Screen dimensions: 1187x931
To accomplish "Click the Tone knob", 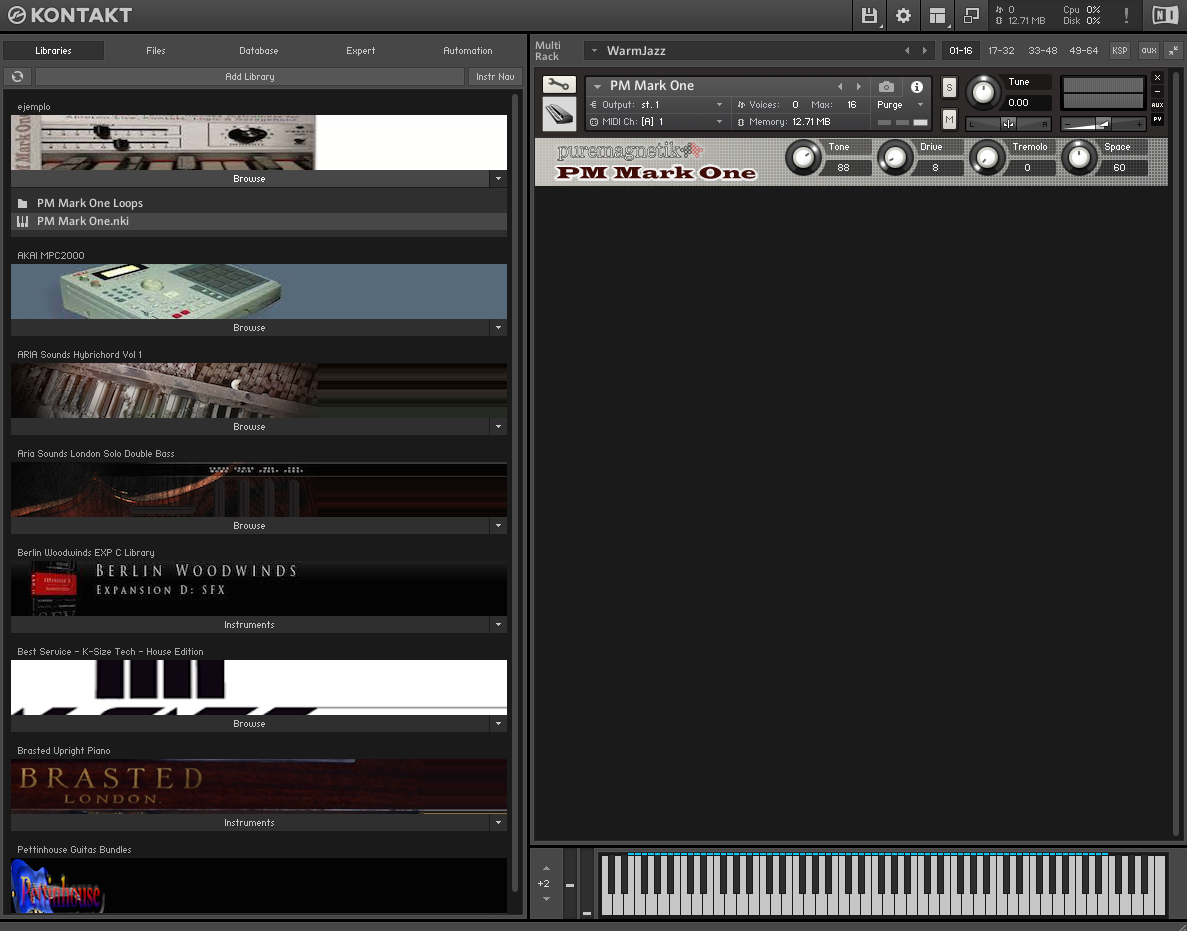I will point(803,157).
